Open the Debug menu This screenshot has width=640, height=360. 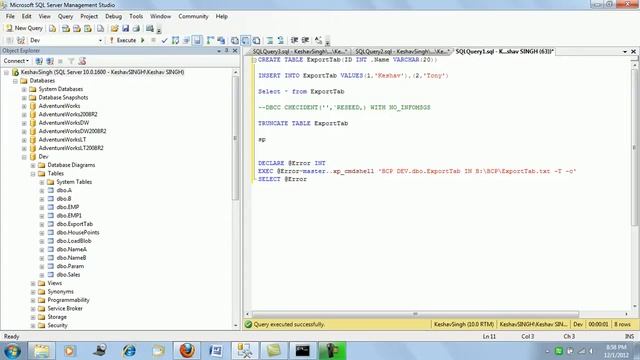click(113, 16)
